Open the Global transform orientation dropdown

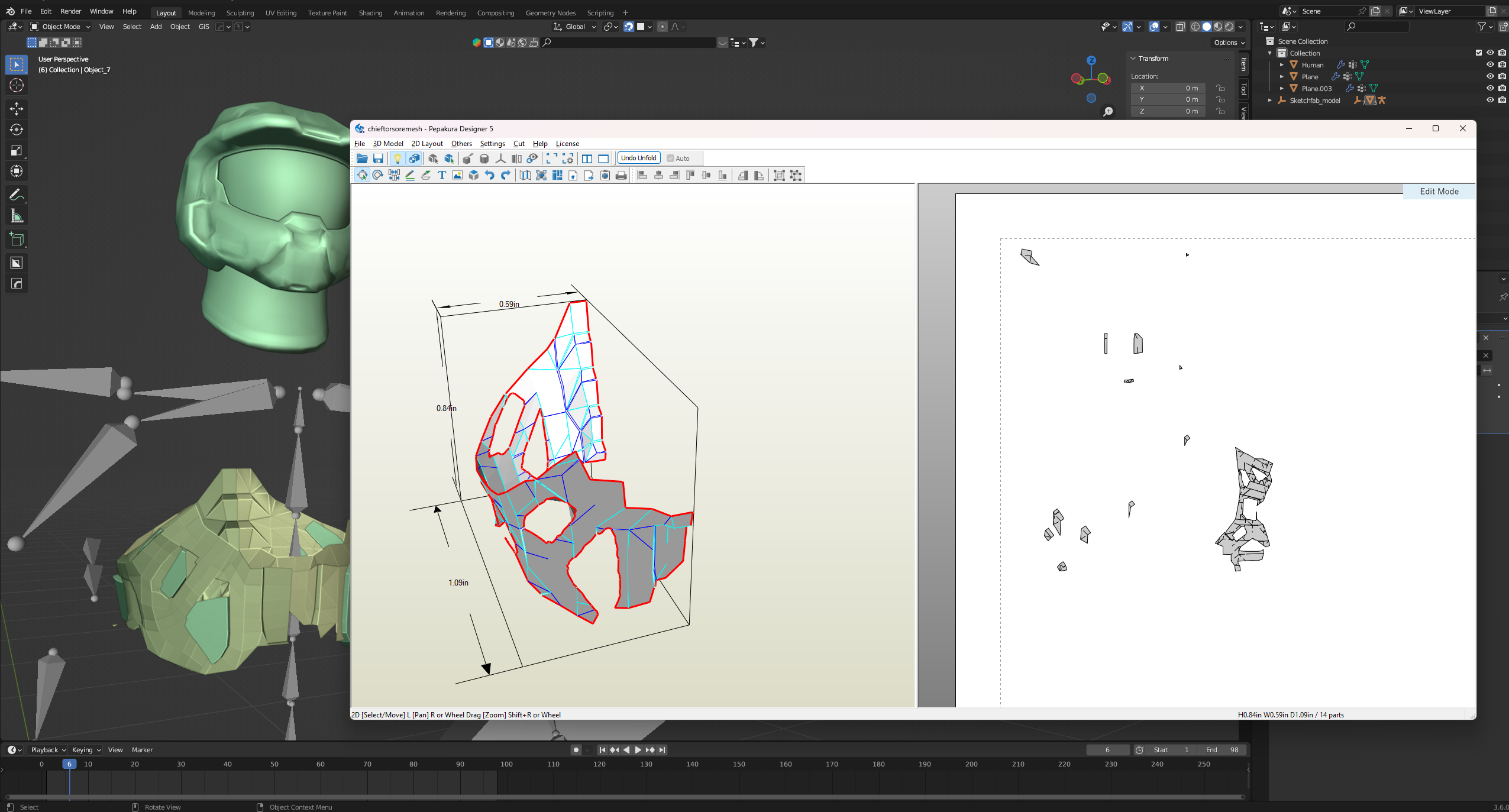575,27
